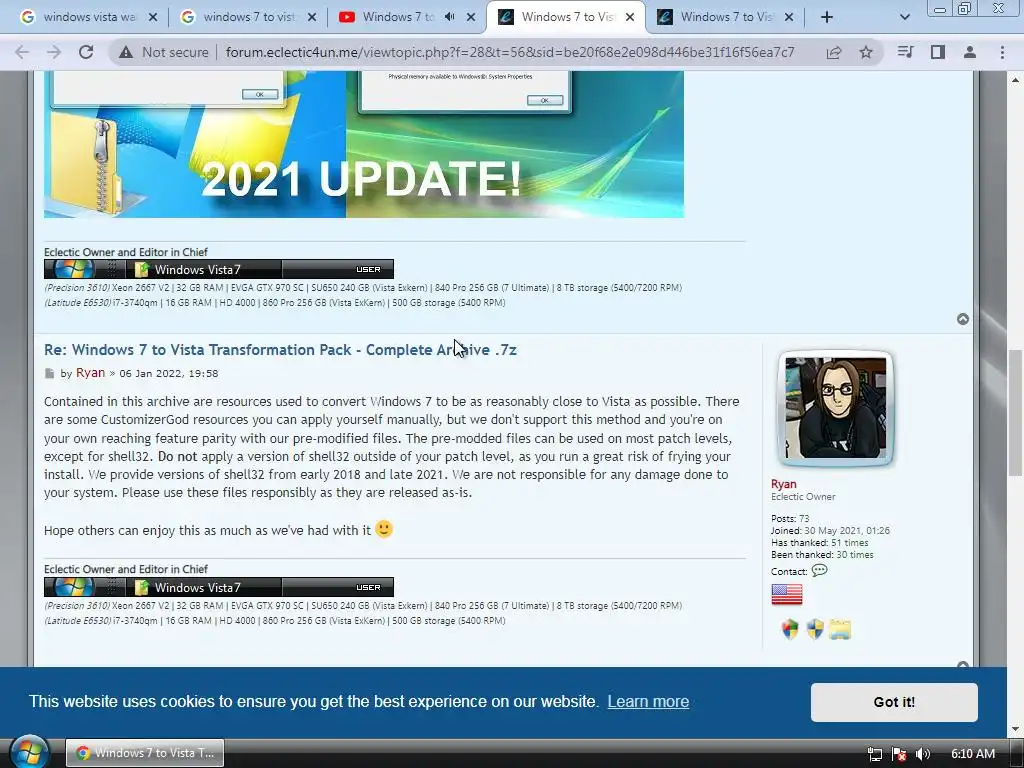Open the Contact speech bubble icon
The width and height of the screenshot is (1024, 768).
click(819, 571)
